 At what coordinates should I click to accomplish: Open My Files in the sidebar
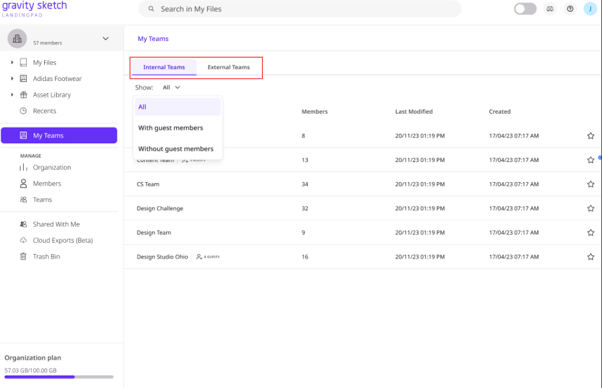[45, 62]
